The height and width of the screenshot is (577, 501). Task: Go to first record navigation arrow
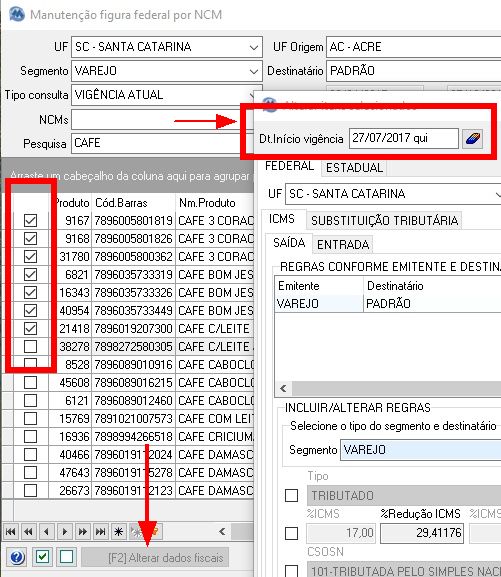click(x=11, y=532)
